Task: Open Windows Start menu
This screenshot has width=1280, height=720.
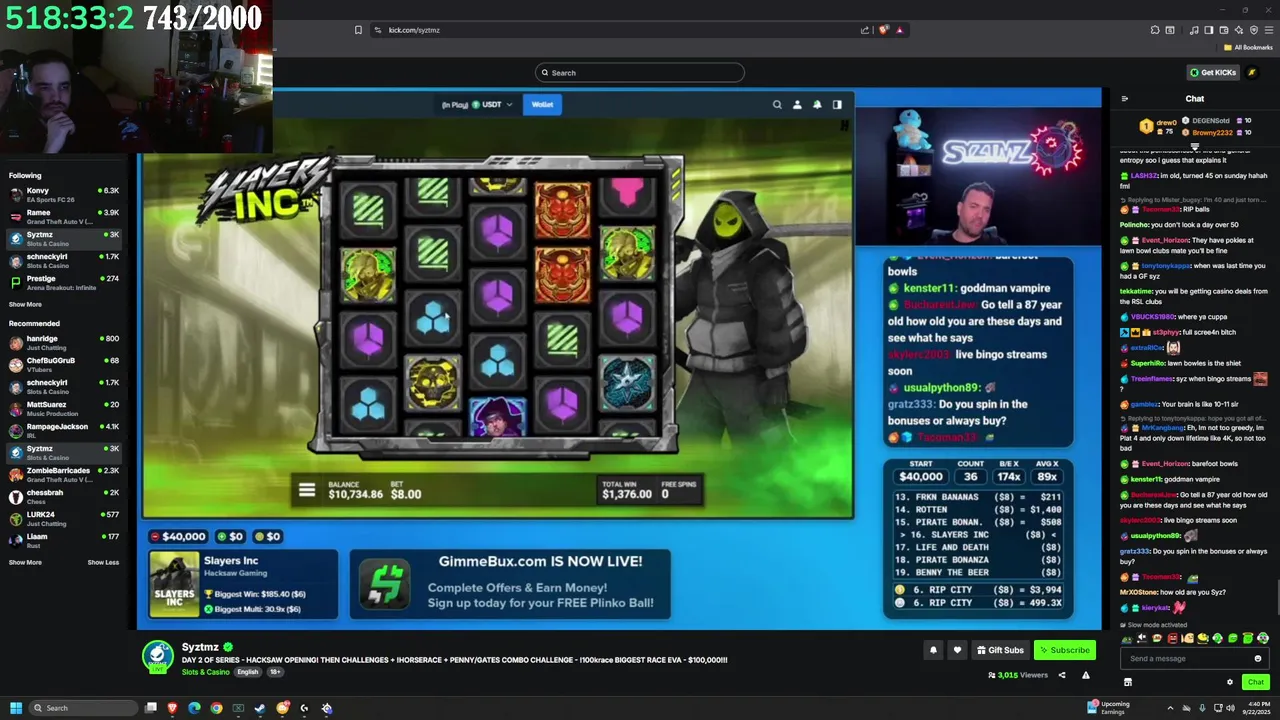Action: 15,708
